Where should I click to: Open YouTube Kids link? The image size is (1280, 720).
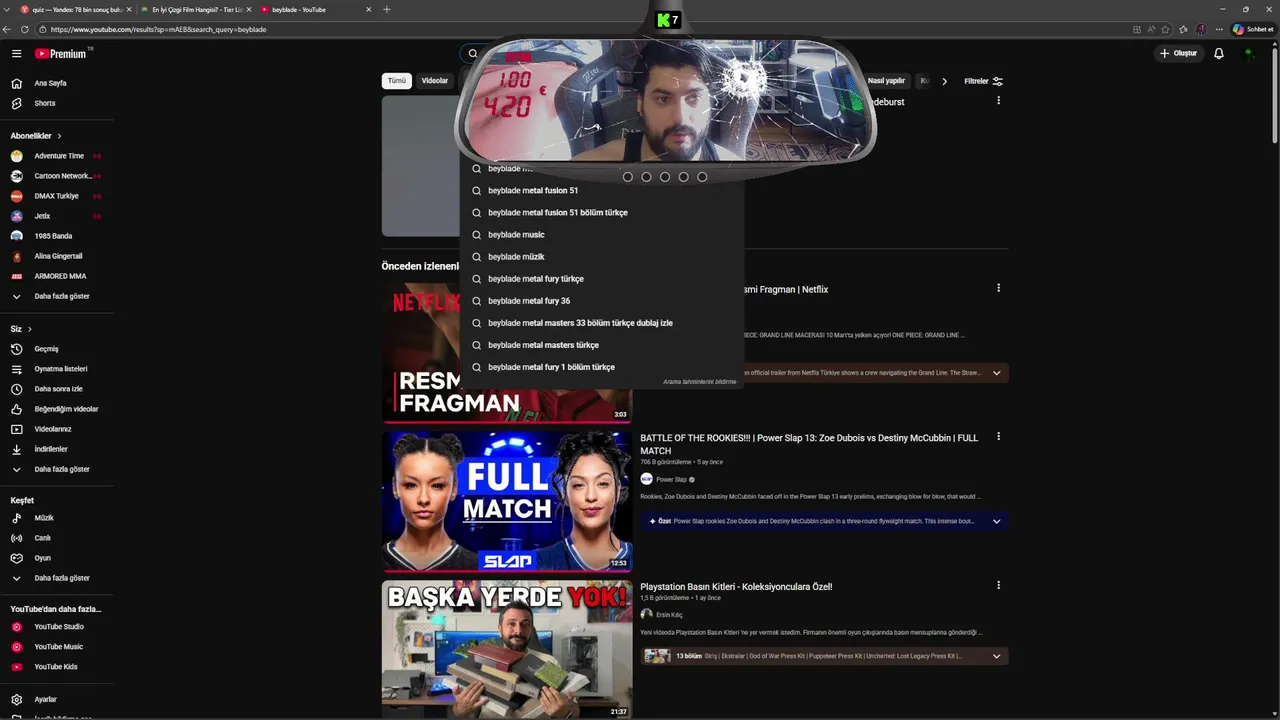point(57,667)
